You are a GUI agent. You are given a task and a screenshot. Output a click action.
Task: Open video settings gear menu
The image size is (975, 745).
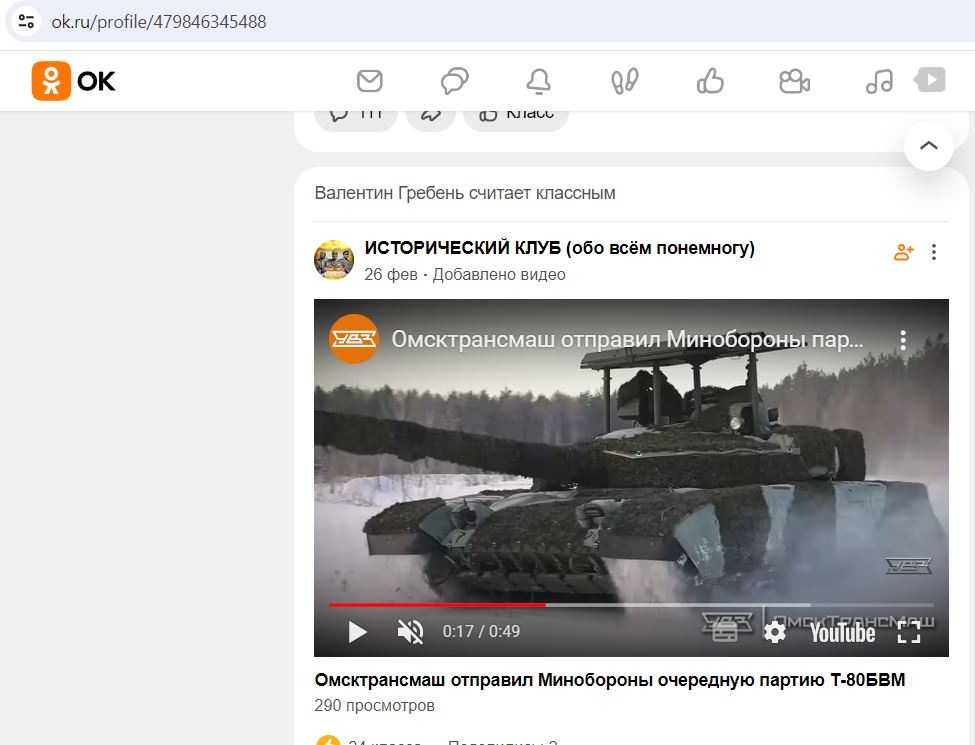tap(775, 632)
